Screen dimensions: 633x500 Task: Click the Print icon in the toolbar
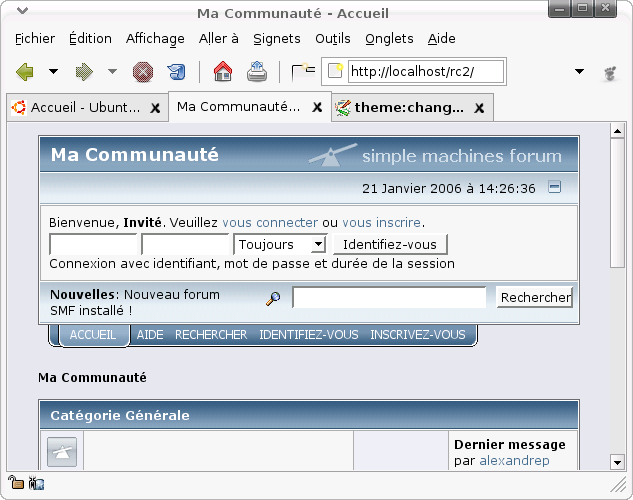pyautogui.click(x=257, y=72)
